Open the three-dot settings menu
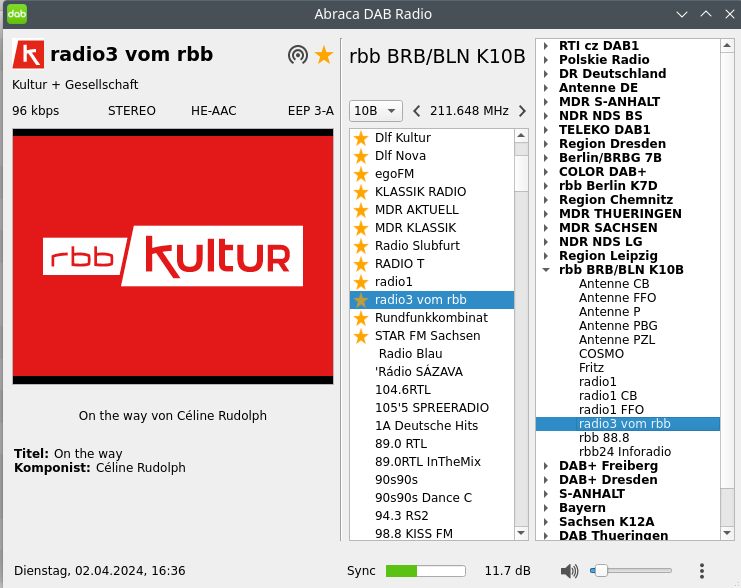This screenshot has height=588, width=741. [702, 571]
